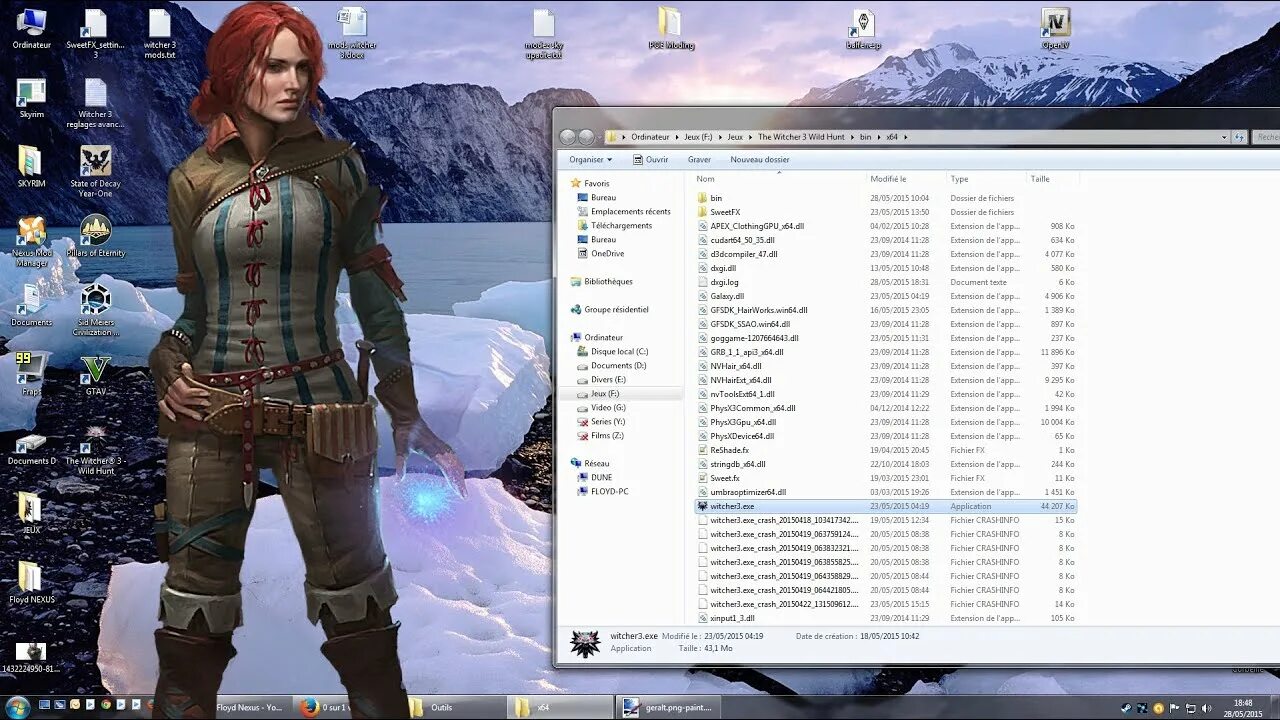Navigate to Jeux (F:) breadcrumb segment

tap(700, 137)
